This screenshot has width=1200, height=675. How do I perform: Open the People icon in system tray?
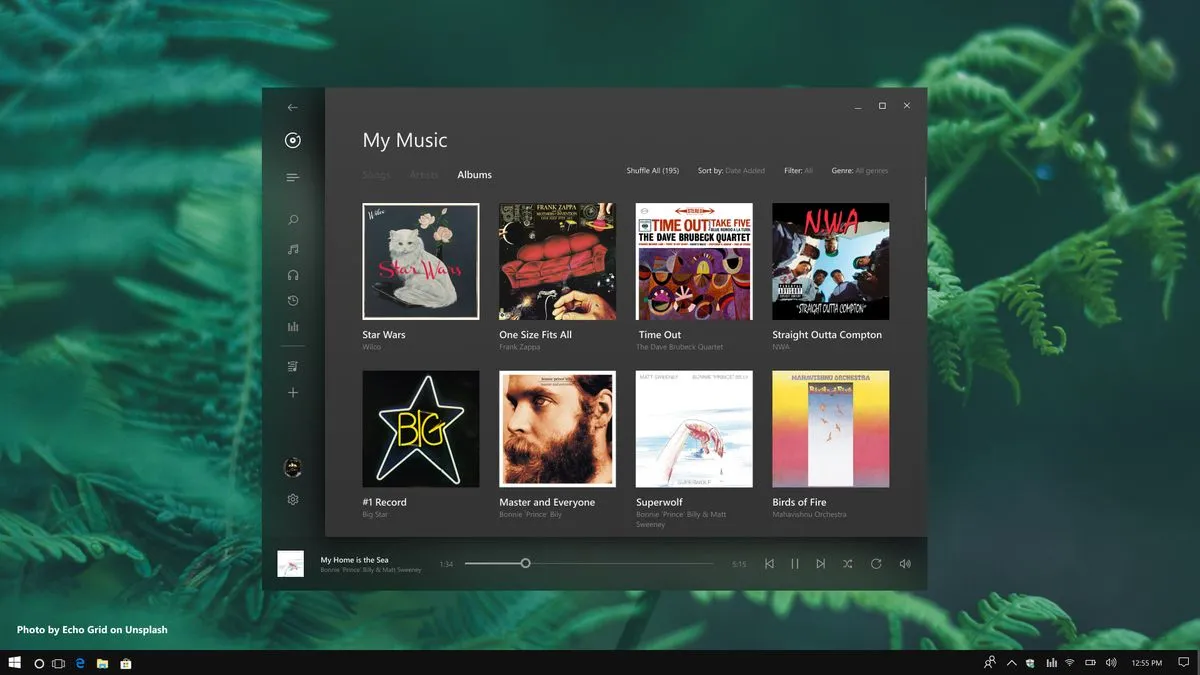pyautogui.click(x=989, y=662)
